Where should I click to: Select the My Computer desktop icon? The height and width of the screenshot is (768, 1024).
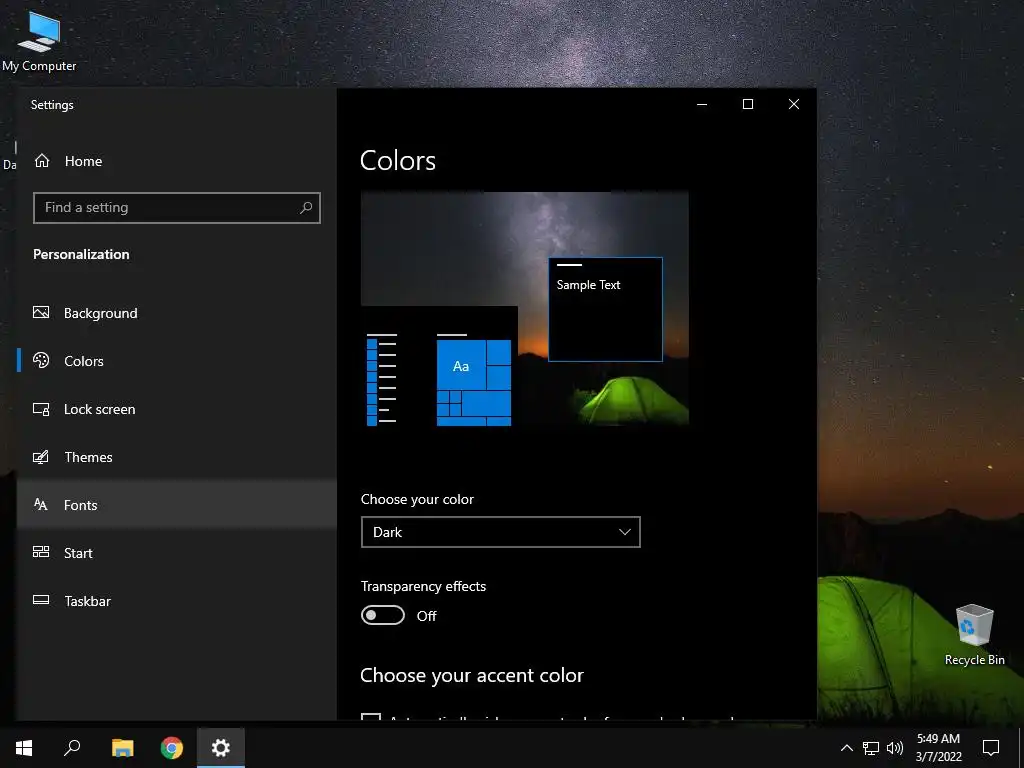coord(39,42)
